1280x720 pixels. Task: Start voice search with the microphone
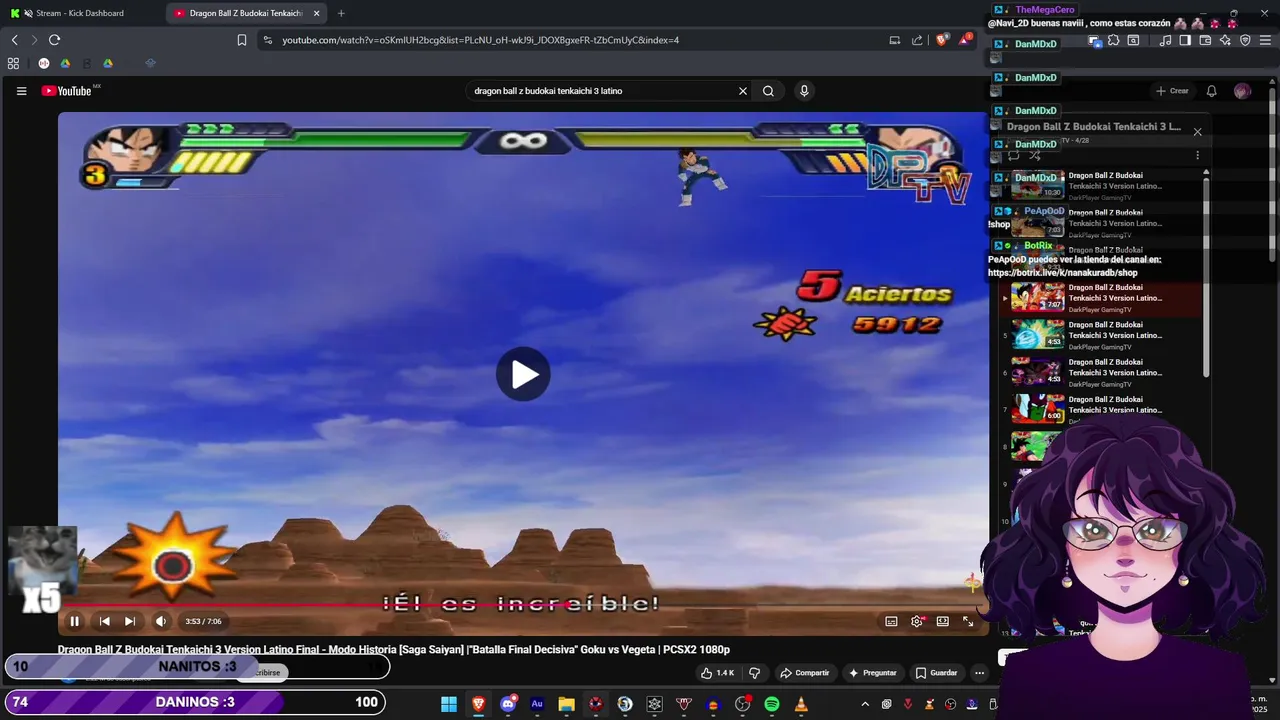click(804, 91)
